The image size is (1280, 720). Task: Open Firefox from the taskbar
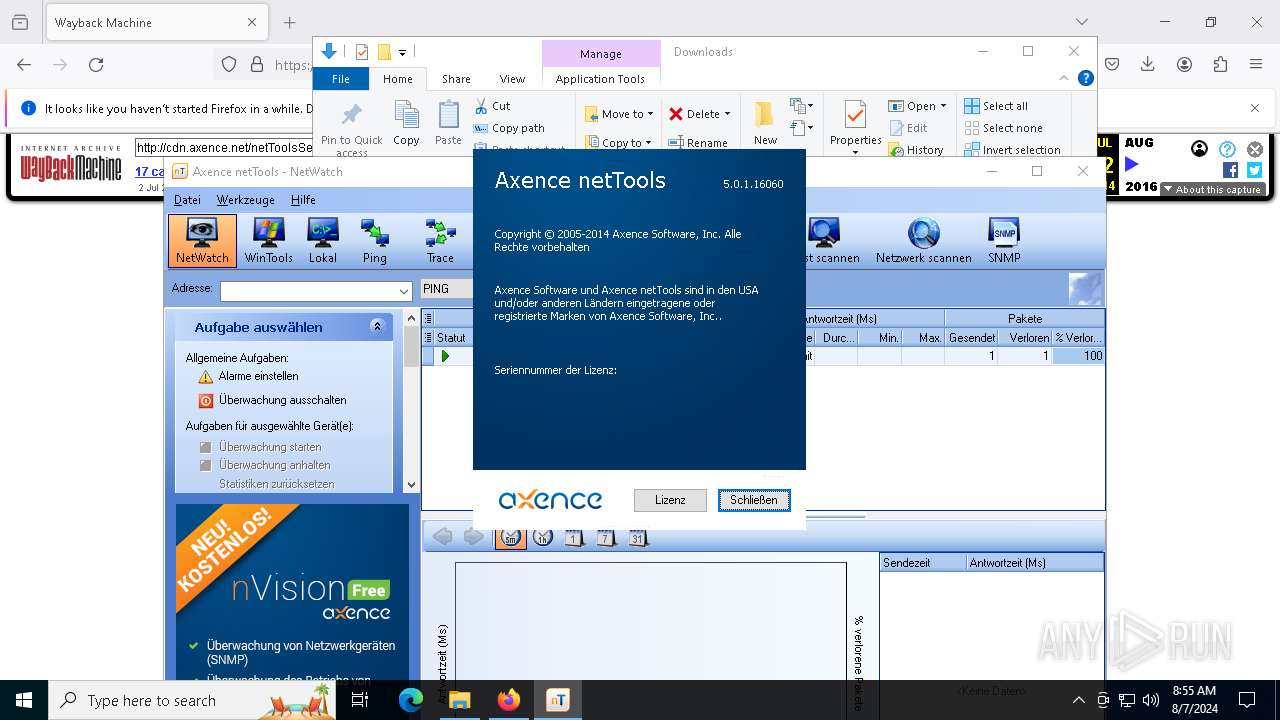(x=508, y=700)
